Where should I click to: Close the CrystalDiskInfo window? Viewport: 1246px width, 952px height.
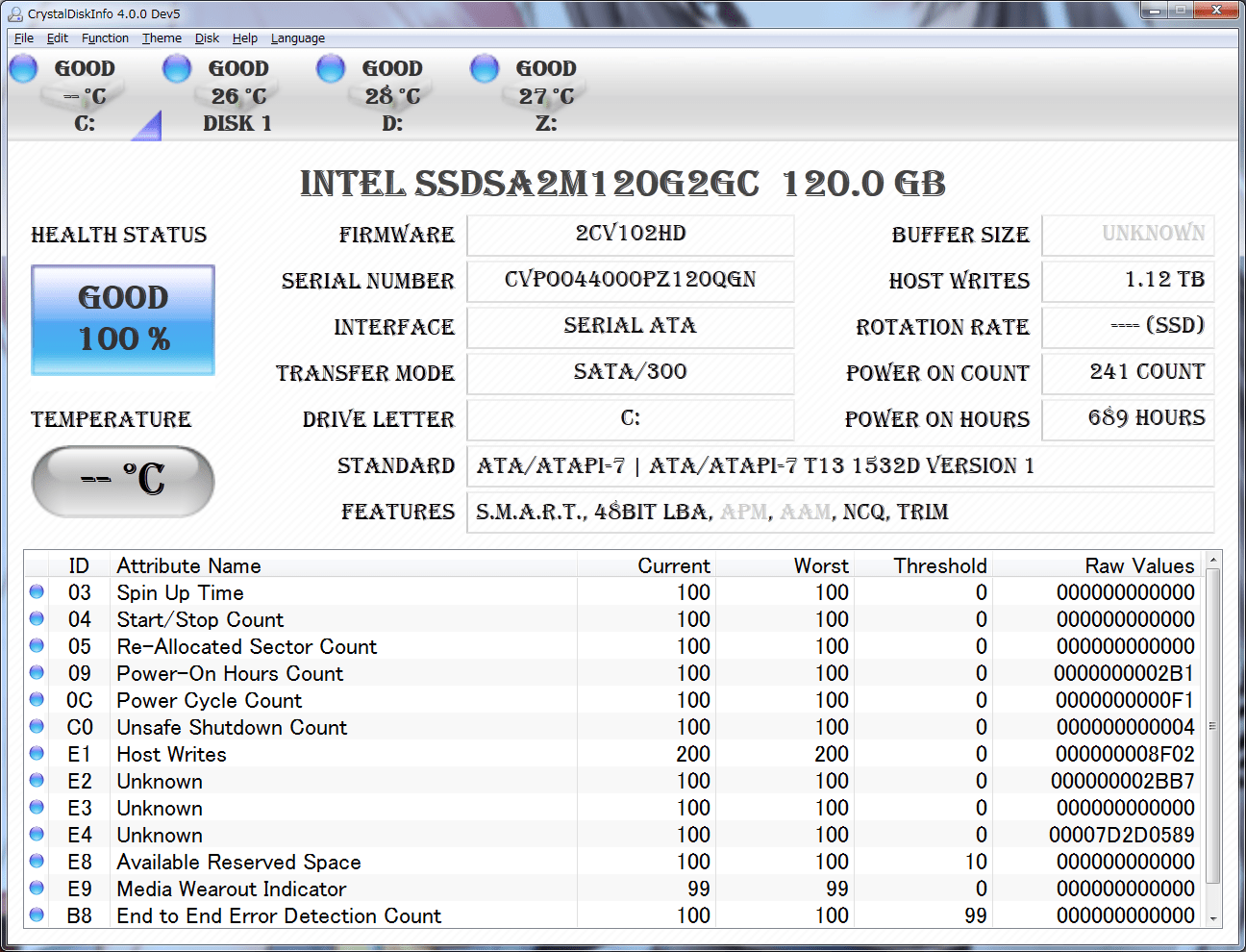pyautogui.click(x=1216, y=11)
